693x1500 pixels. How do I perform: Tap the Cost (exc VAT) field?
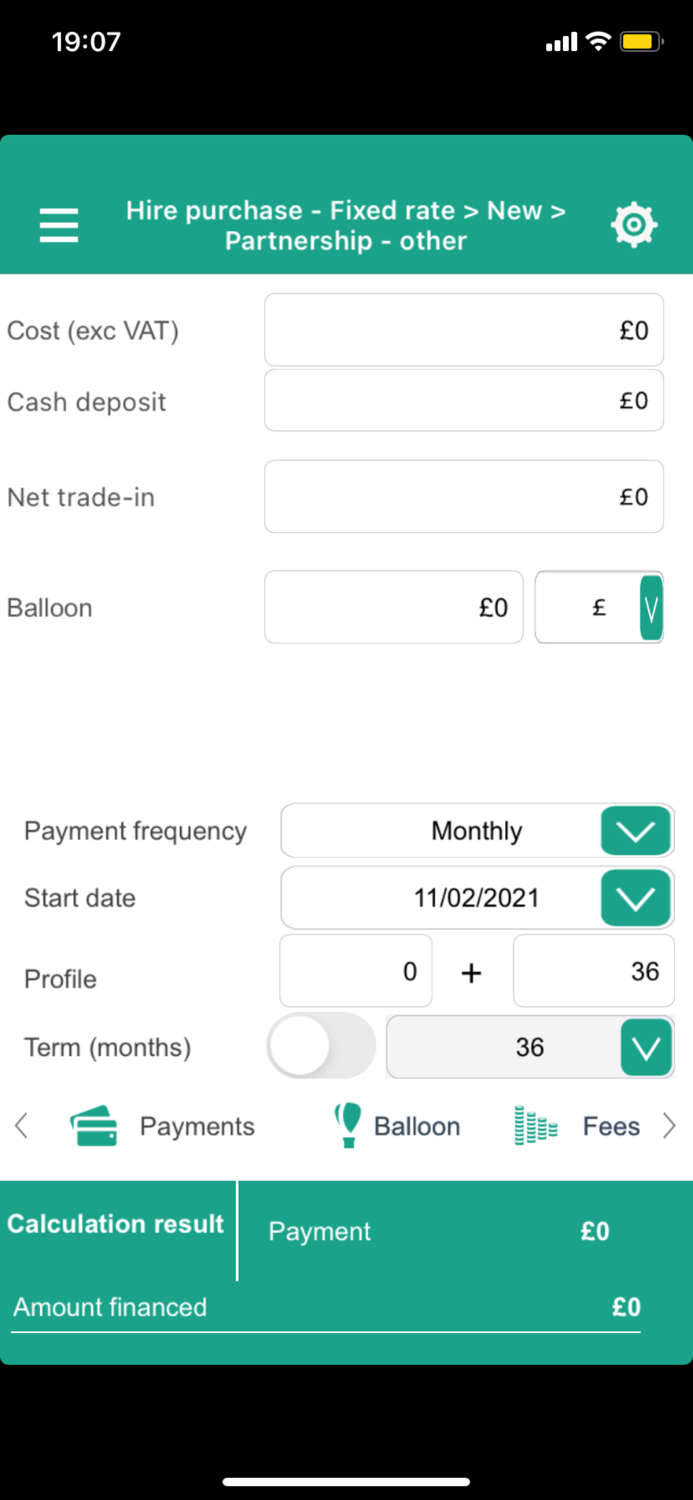tap(463, 330)
